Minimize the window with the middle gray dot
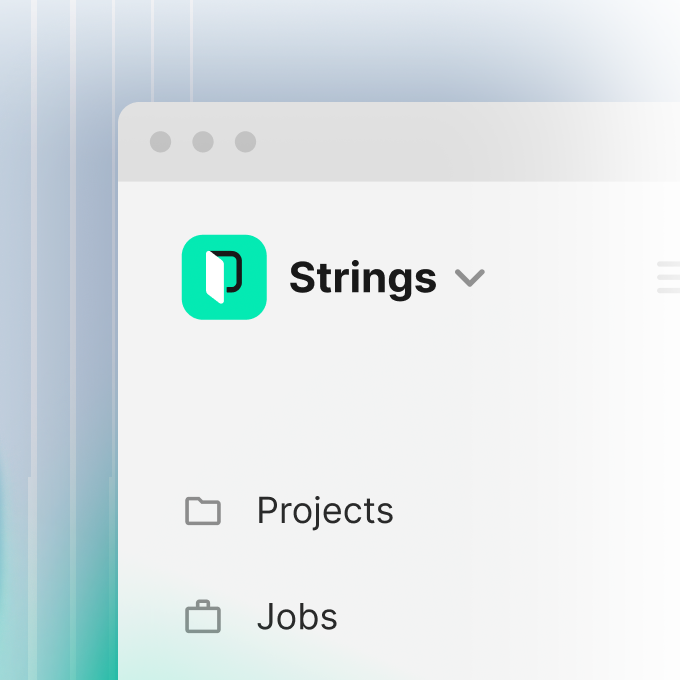This screenshot has height=680, width=680. coord(203,142)
